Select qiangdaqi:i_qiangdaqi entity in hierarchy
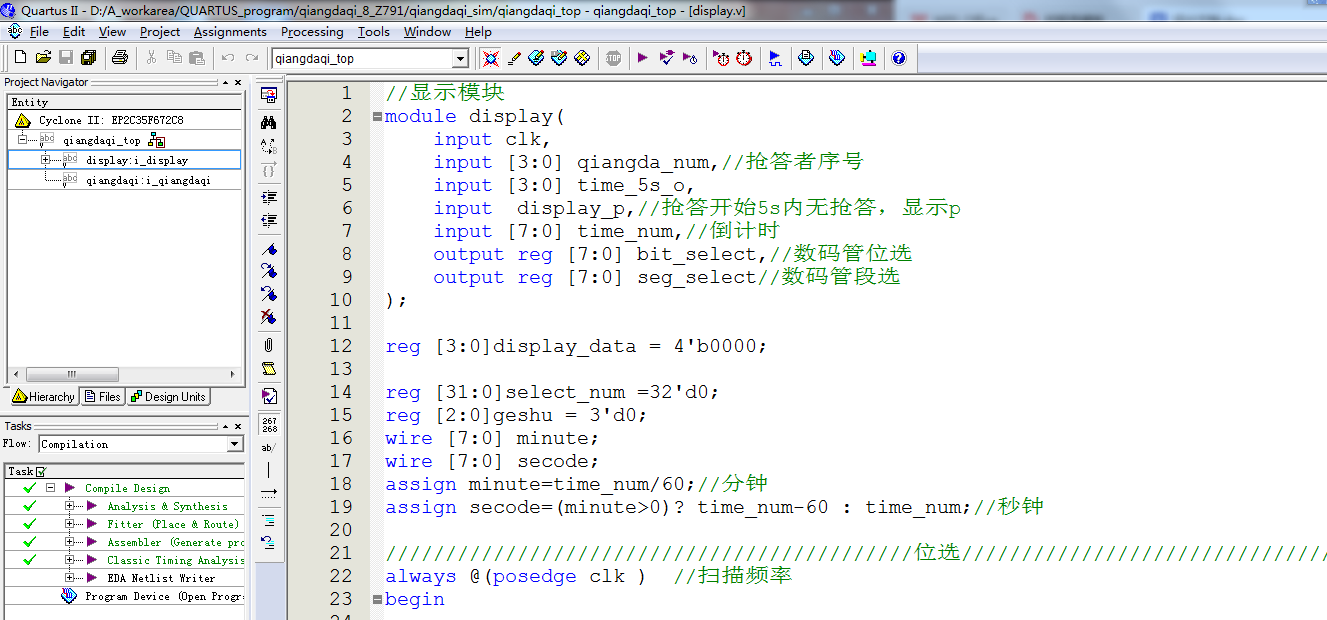The width and height of the screenshot is (1327, 620). [147, 181]
